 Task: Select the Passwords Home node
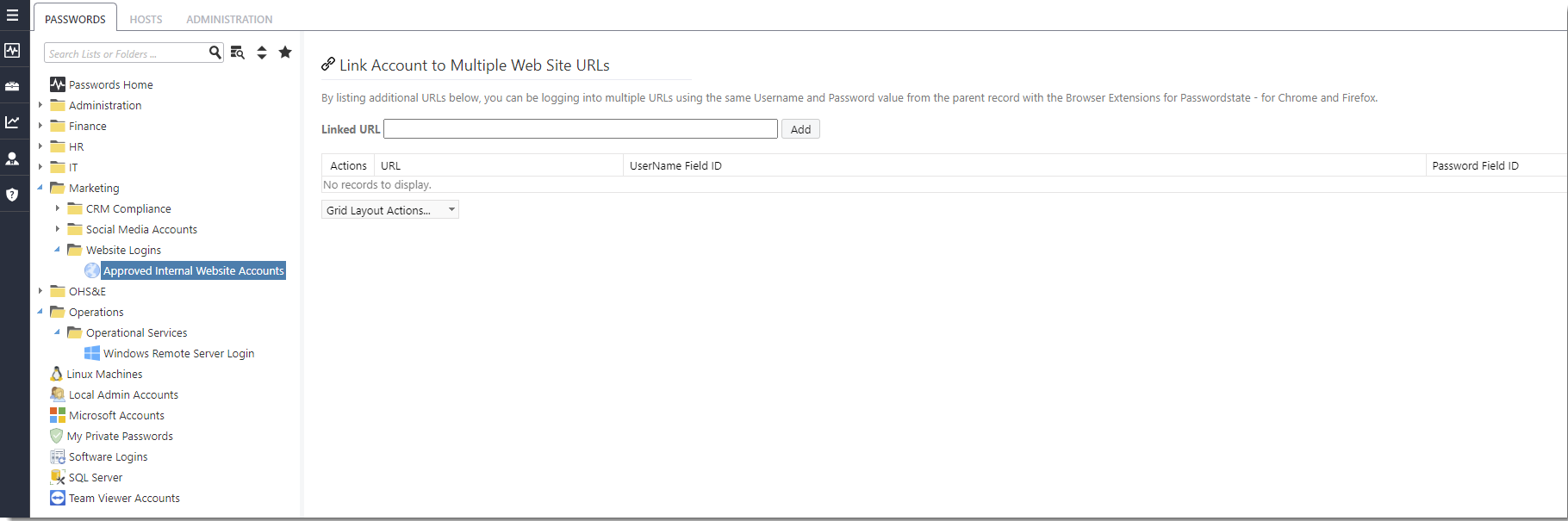[x=110, y=84]
